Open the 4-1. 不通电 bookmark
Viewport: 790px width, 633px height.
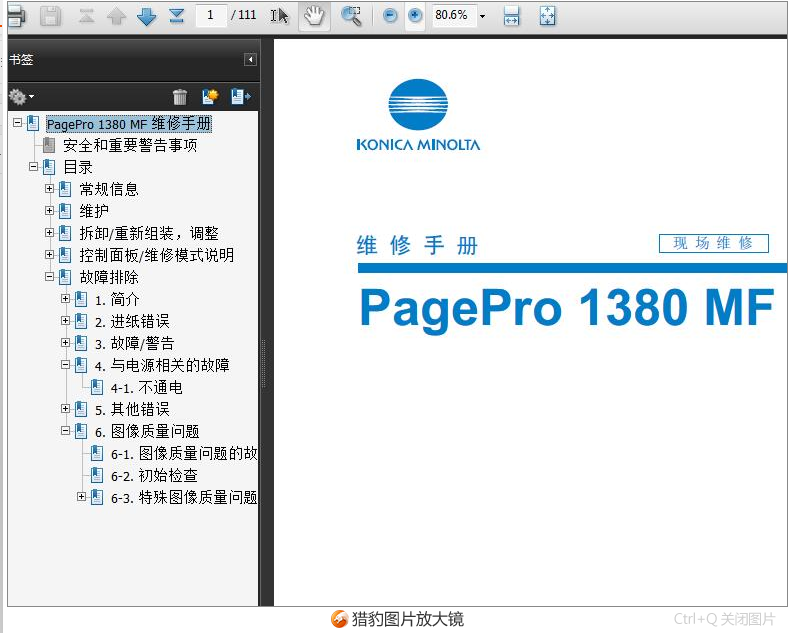[147, 387]
